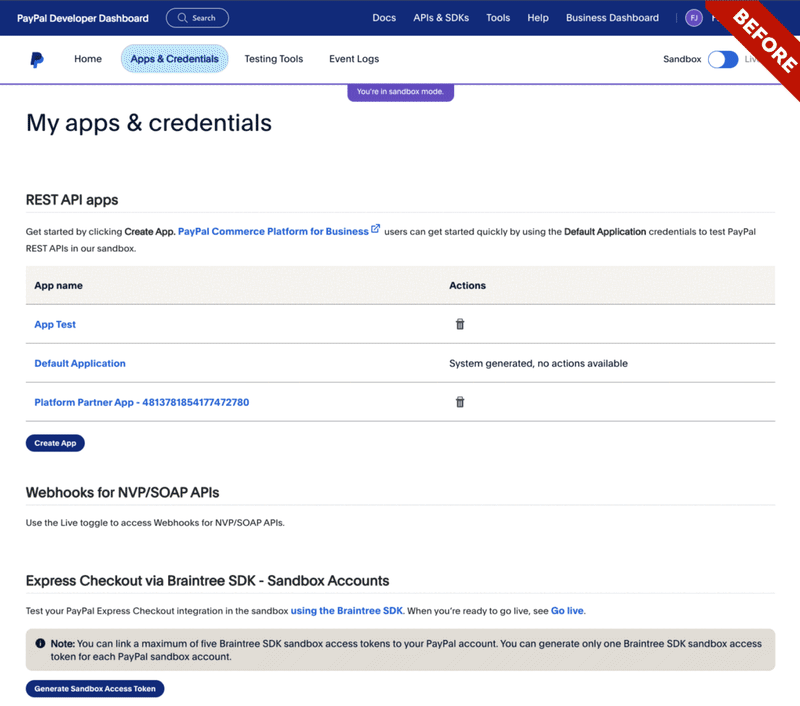Click the 'Sandbox' label beside the toggle
800x706 pixels.
click(x=682, y=59)
